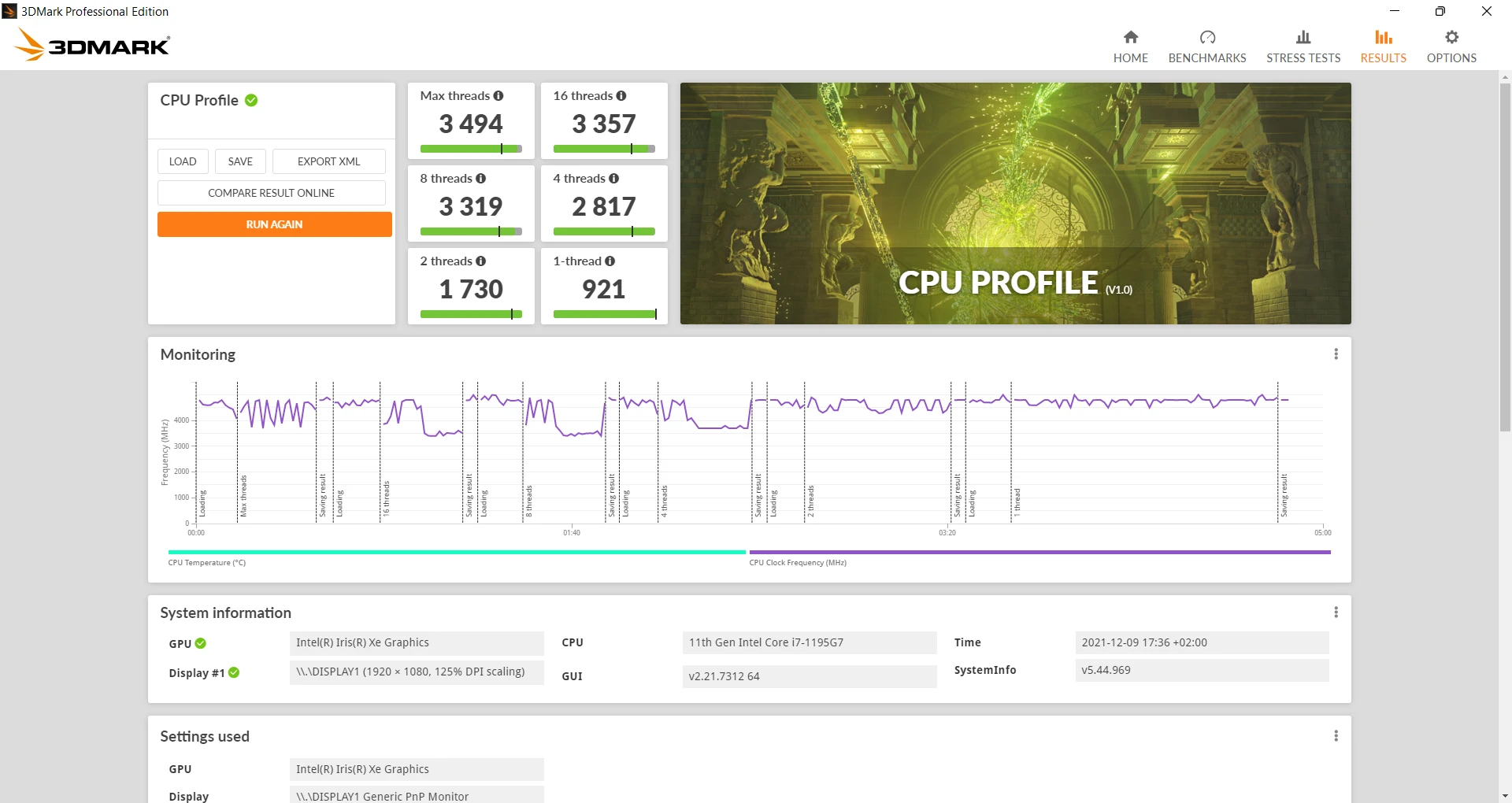Click the Max threads score bar
Screen dimensions: 1512x803
tap(471, 149)
